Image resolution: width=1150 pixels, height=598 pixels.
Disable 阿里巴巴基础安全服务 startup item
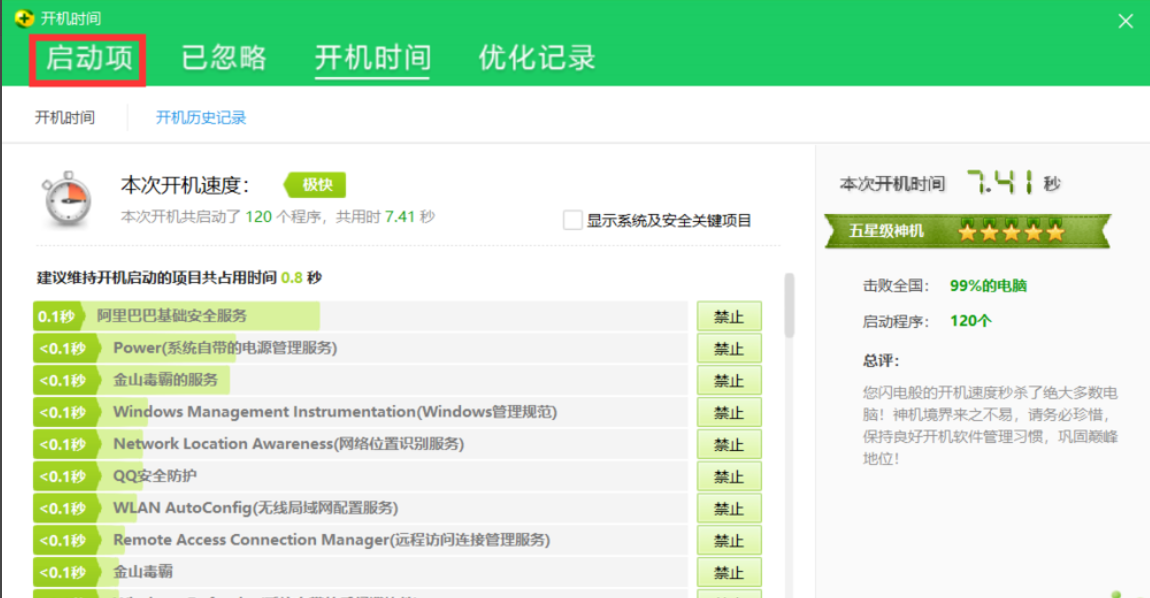728,317
